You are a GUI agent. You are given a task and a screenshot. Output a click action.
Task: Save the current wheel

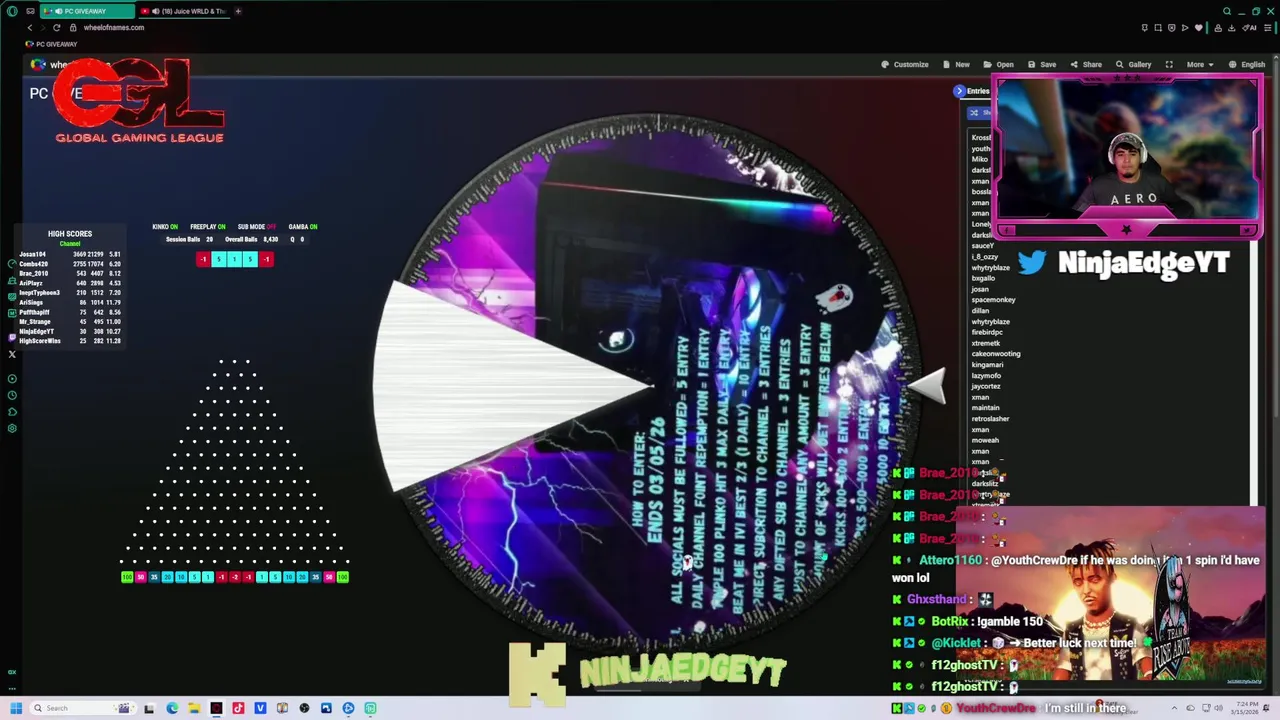(1041, 64)
